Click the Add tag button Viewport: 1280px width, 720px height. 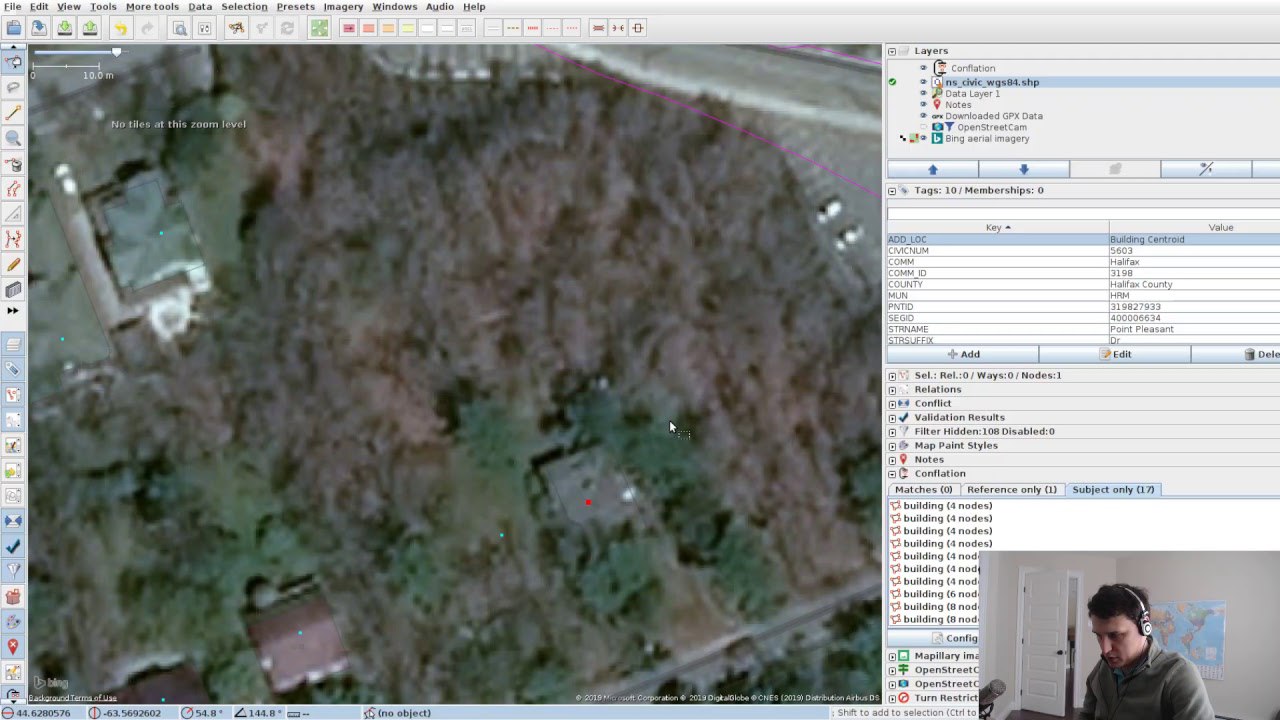[x=963, y=354]
